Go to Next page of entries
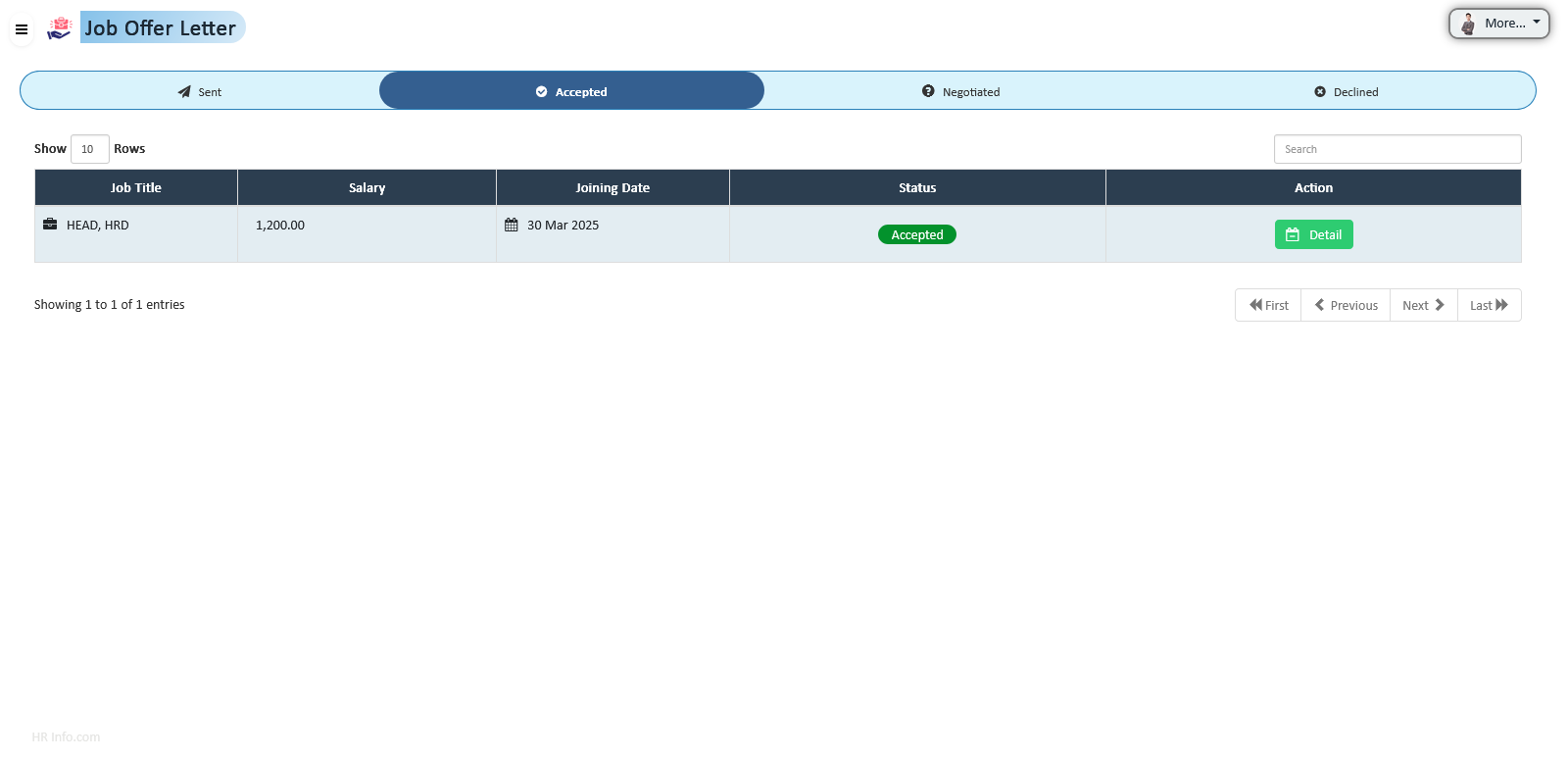Screen dimensions: 1568x760 coord(1424,305)
